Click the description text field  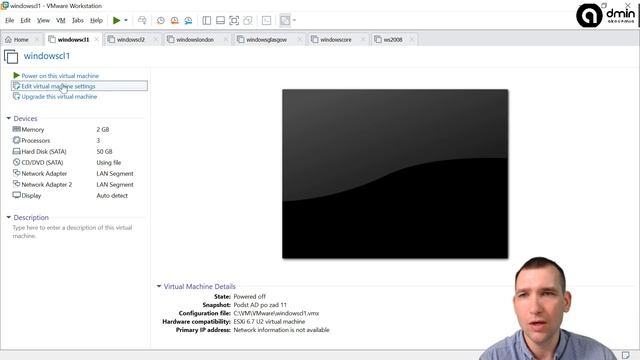point(72,232)
